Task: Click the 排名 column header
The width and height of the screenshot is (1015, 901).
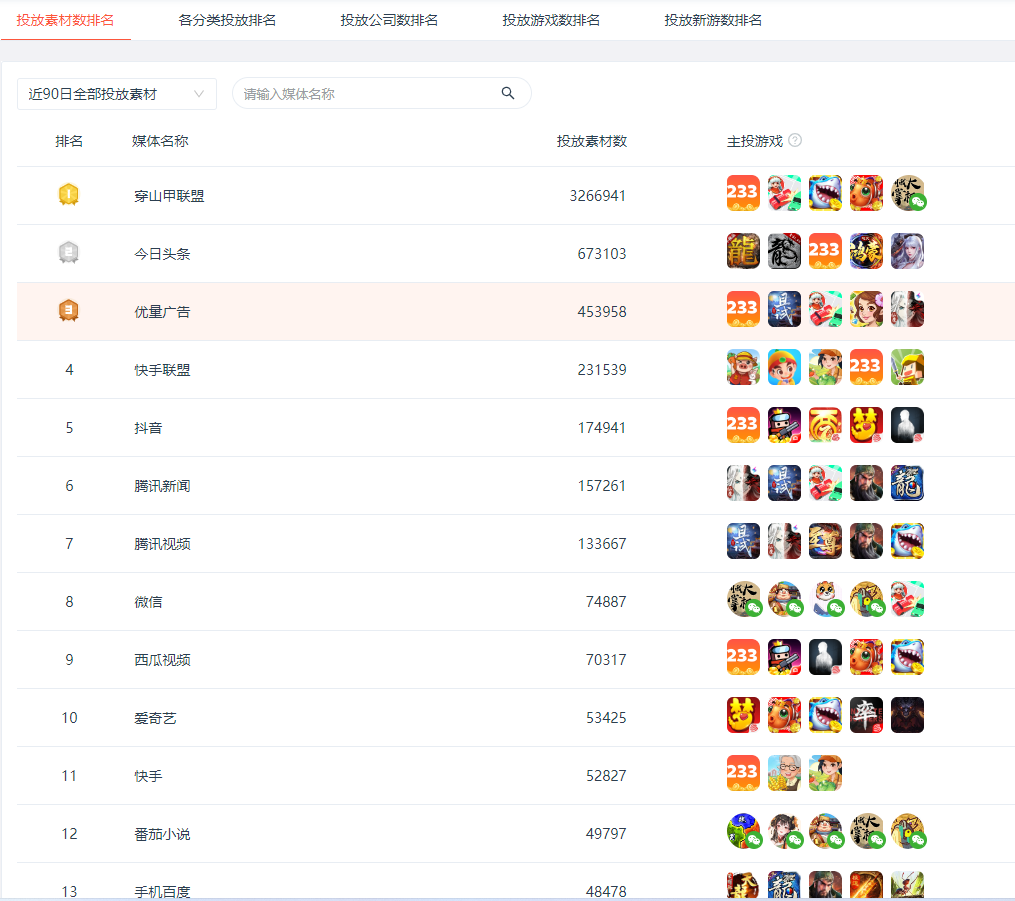Action: click(x=69, y=141)
